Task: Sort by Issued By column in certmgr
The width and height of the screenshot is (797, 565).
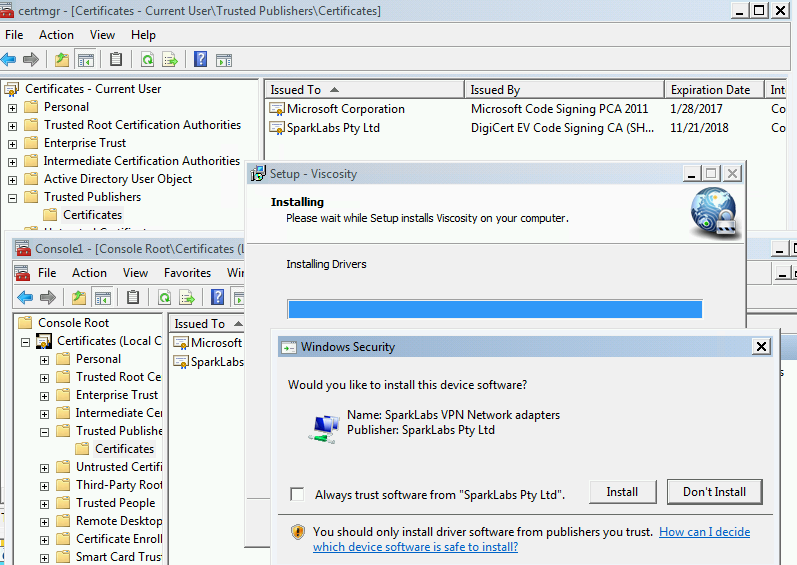Action: click(x=564, y=89)
